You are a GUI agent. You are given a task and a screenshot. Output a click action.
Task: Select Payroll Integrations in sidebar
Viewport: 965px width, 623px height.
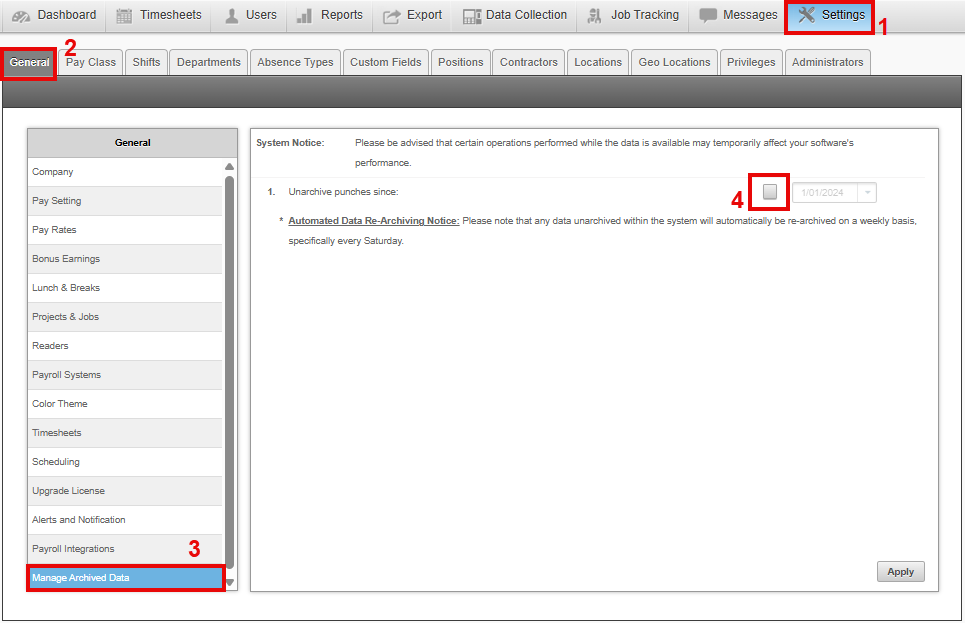125,548
